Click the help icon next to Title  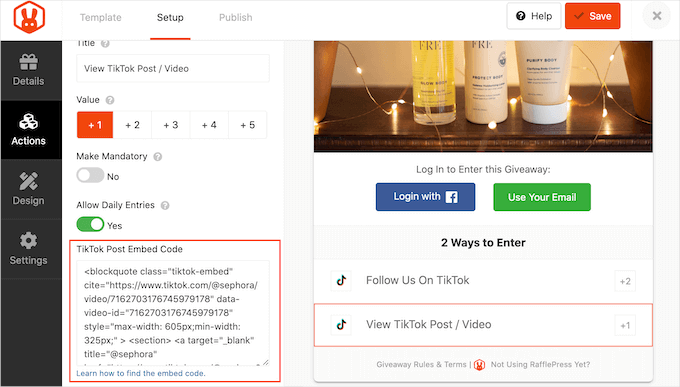point(105,43)
